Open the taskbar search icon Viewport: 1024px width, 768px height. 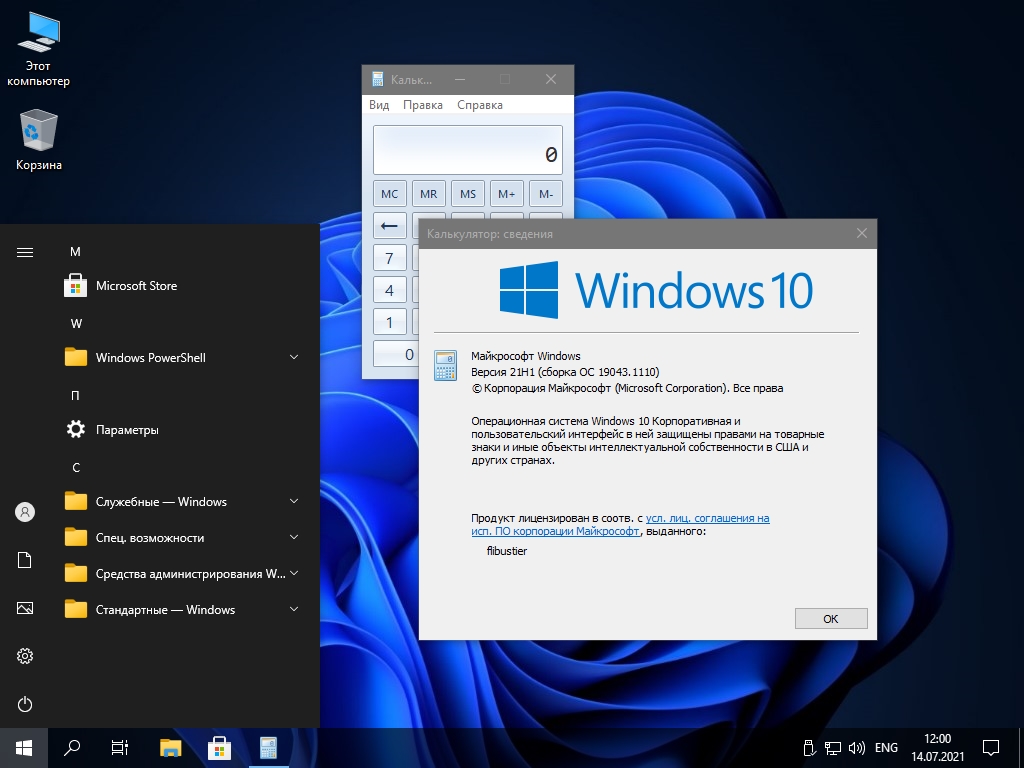[x=72, y=747]
